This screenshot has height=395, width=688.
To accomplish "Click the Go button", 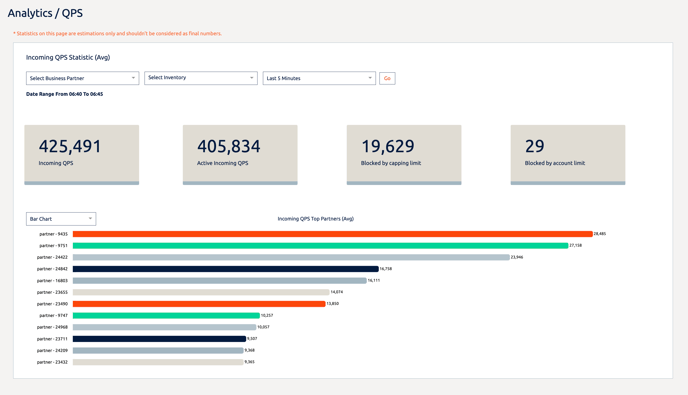I will tap(387, 78).
